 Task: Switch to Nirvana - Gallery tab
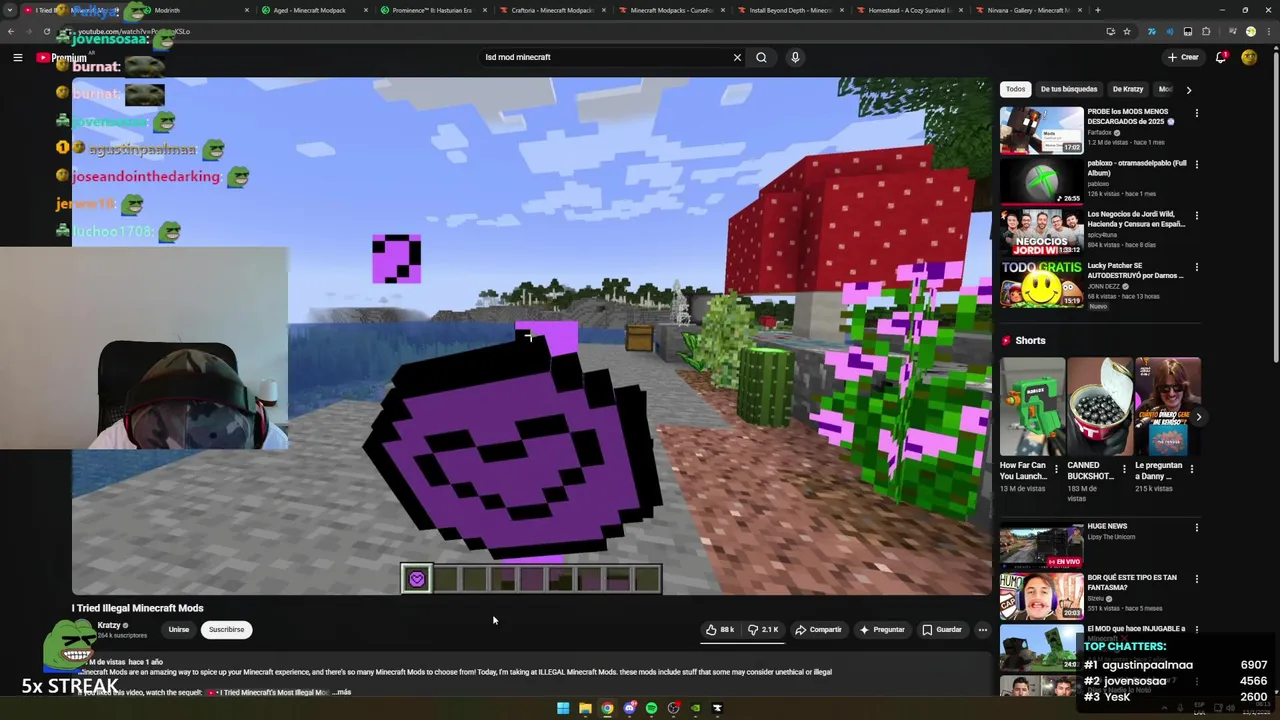point(1029,10)
